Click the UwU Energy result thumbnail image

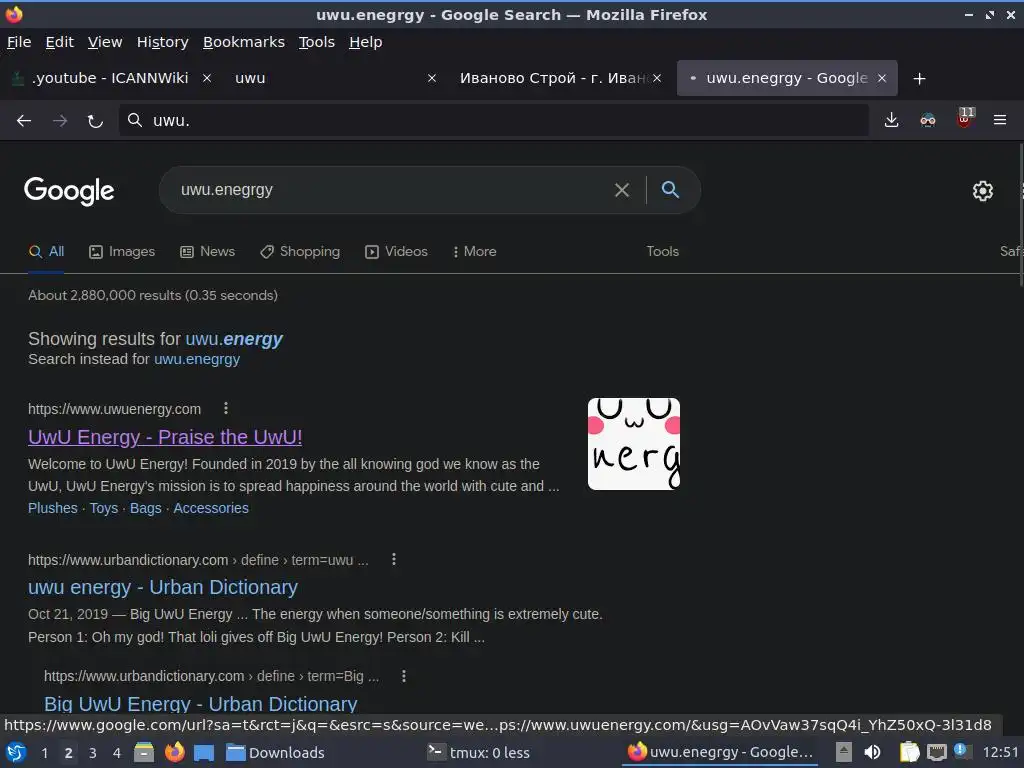tap(633, 444)
